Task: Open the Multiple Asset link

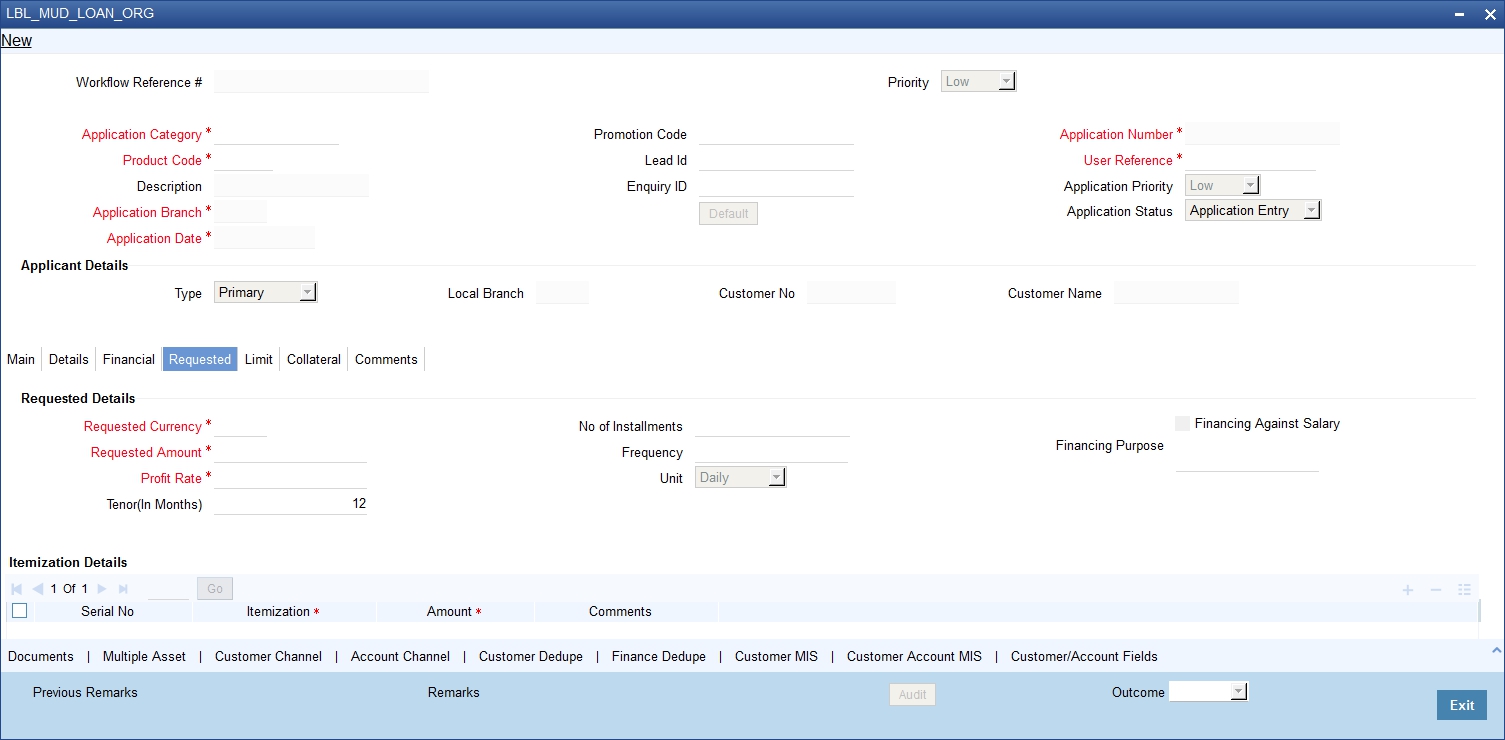Action: 144,657
